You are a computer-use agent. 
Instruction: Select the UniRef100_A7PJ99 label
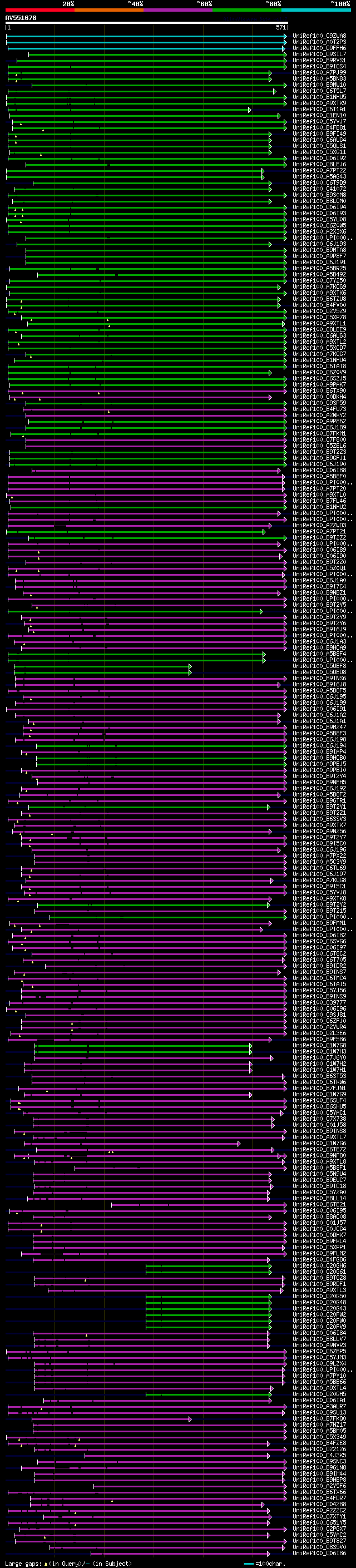click(319, 72)
